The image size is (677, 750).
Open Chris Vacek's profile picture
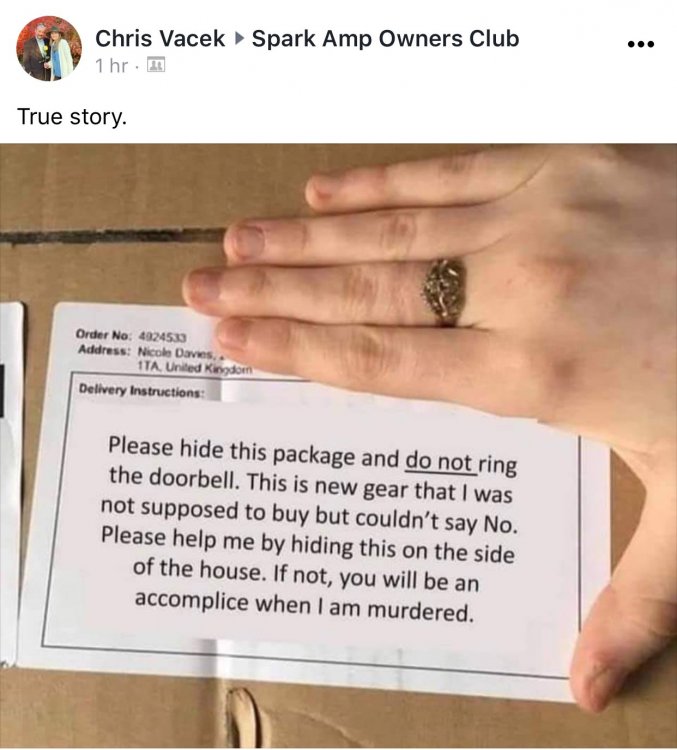tap(49, 48)
